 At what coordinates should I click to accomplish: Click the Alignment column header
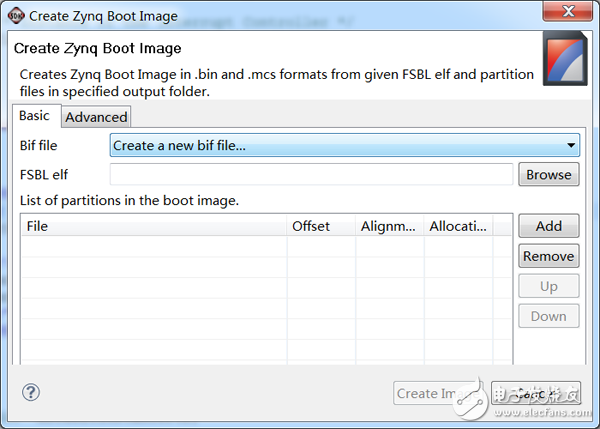pyautogui.click(x=388, y=226)
